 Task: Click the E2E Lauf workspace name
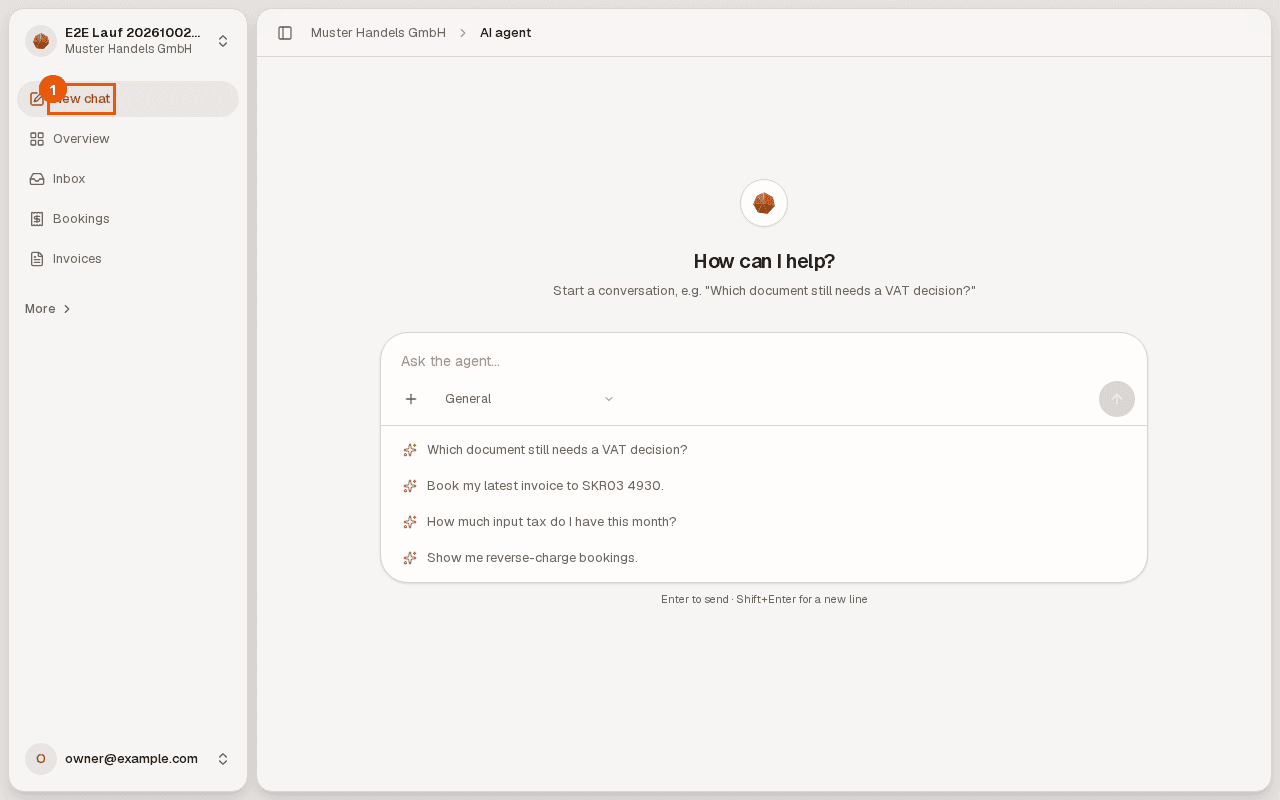point(133,33)
